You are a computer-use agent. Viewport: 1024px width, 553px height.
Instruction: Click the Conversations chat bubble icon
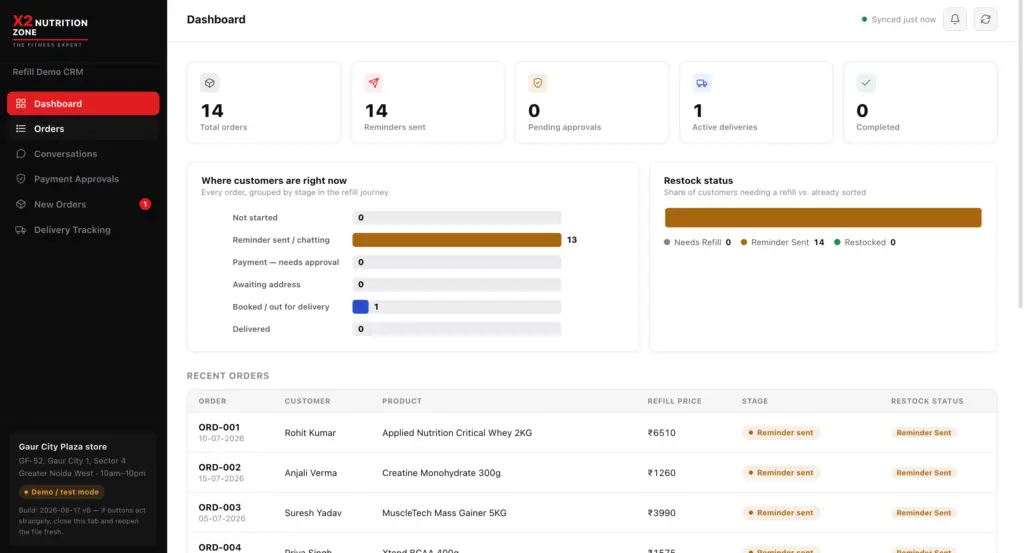(21, 153)
